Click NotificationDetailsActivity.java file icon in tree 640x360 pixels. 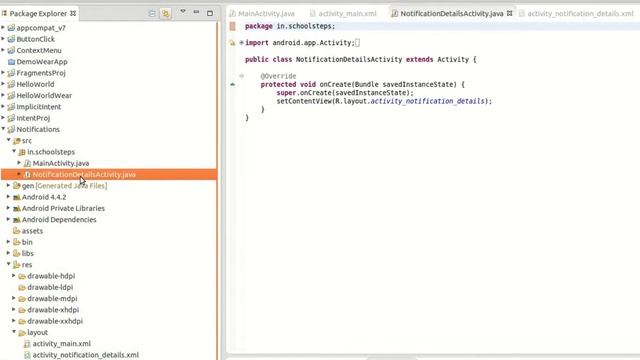[x=27, y=175]
